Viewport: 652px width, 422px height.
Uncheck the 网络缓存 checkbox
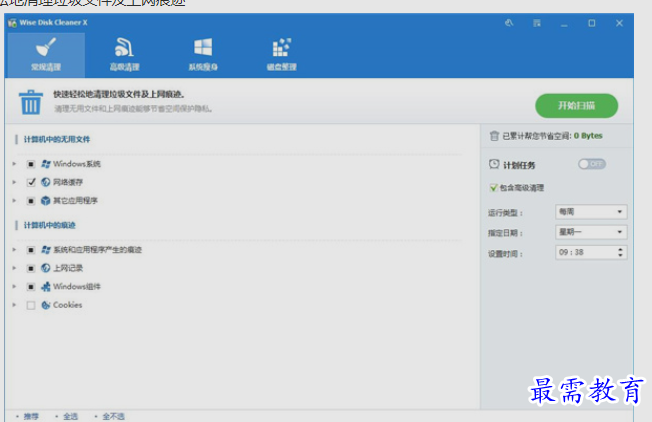click(x=31, y=182)
